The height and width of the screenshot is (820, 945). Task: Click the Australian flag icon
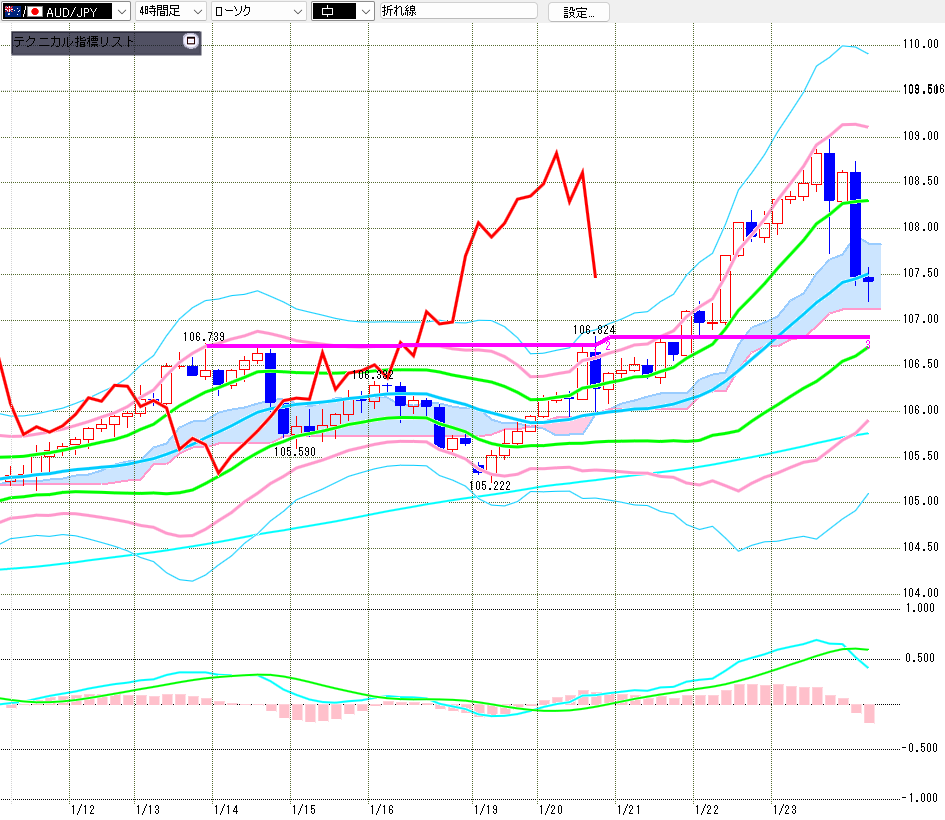pos(11,11)
